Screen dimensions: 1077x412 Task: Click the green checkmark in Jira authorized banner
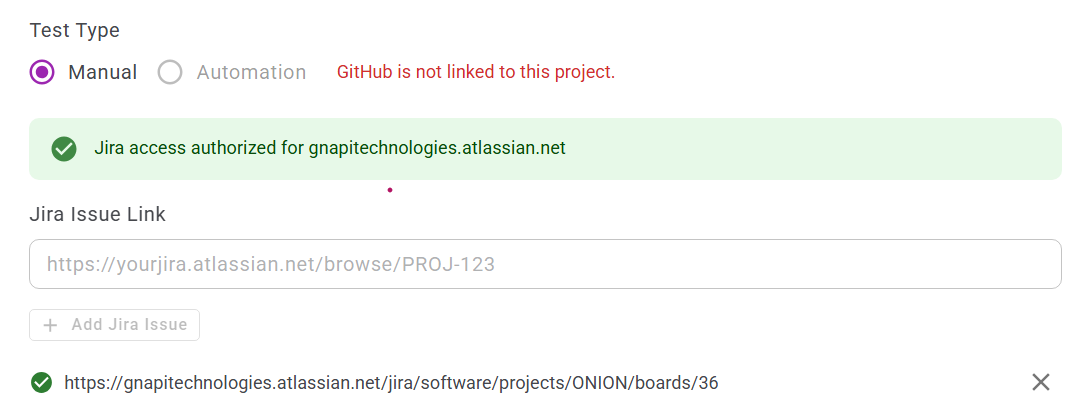pyautogui.click(x=64, y=149)
